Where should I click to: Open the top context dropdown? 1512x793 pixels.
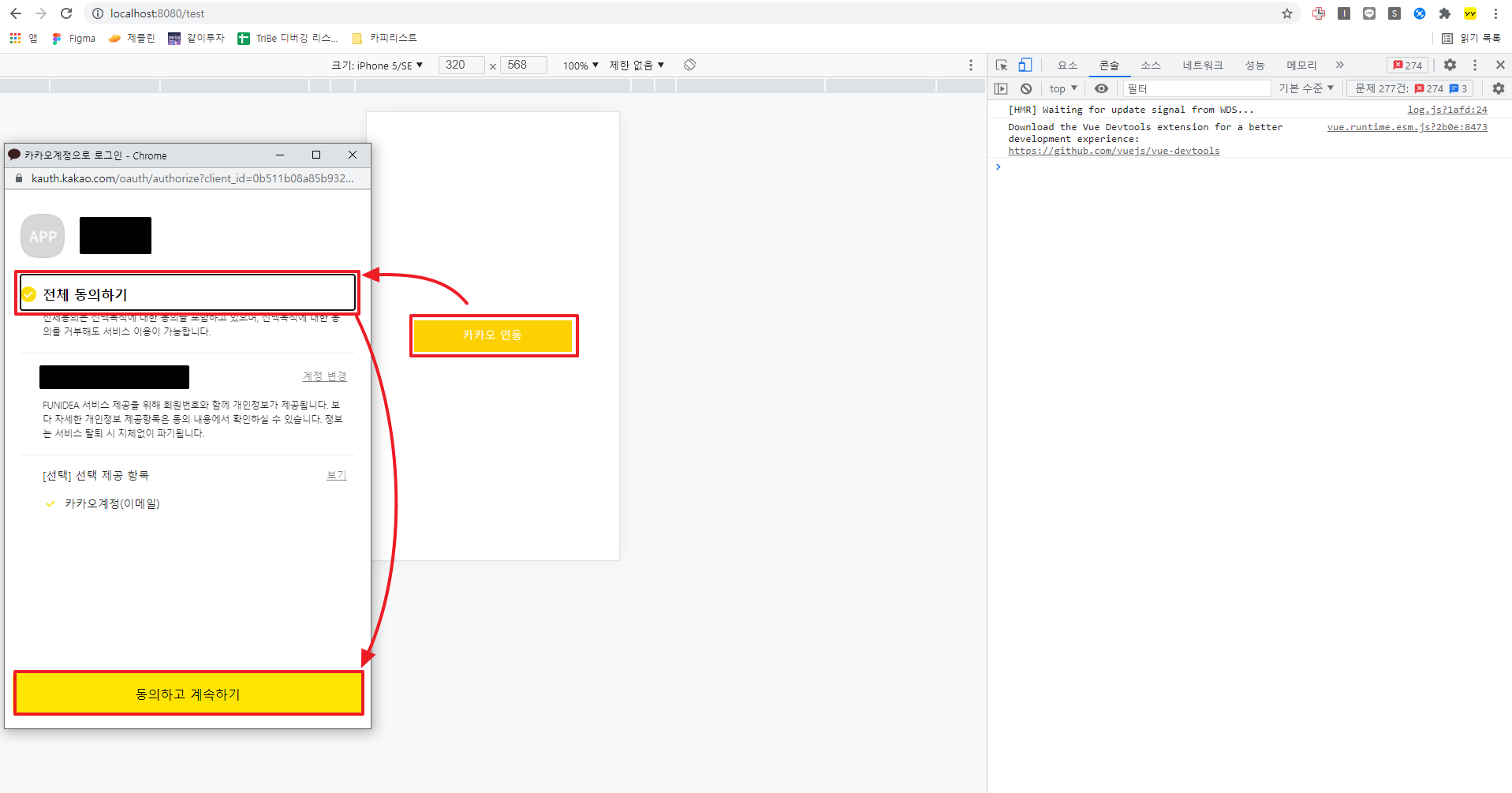pos(1062,88)
